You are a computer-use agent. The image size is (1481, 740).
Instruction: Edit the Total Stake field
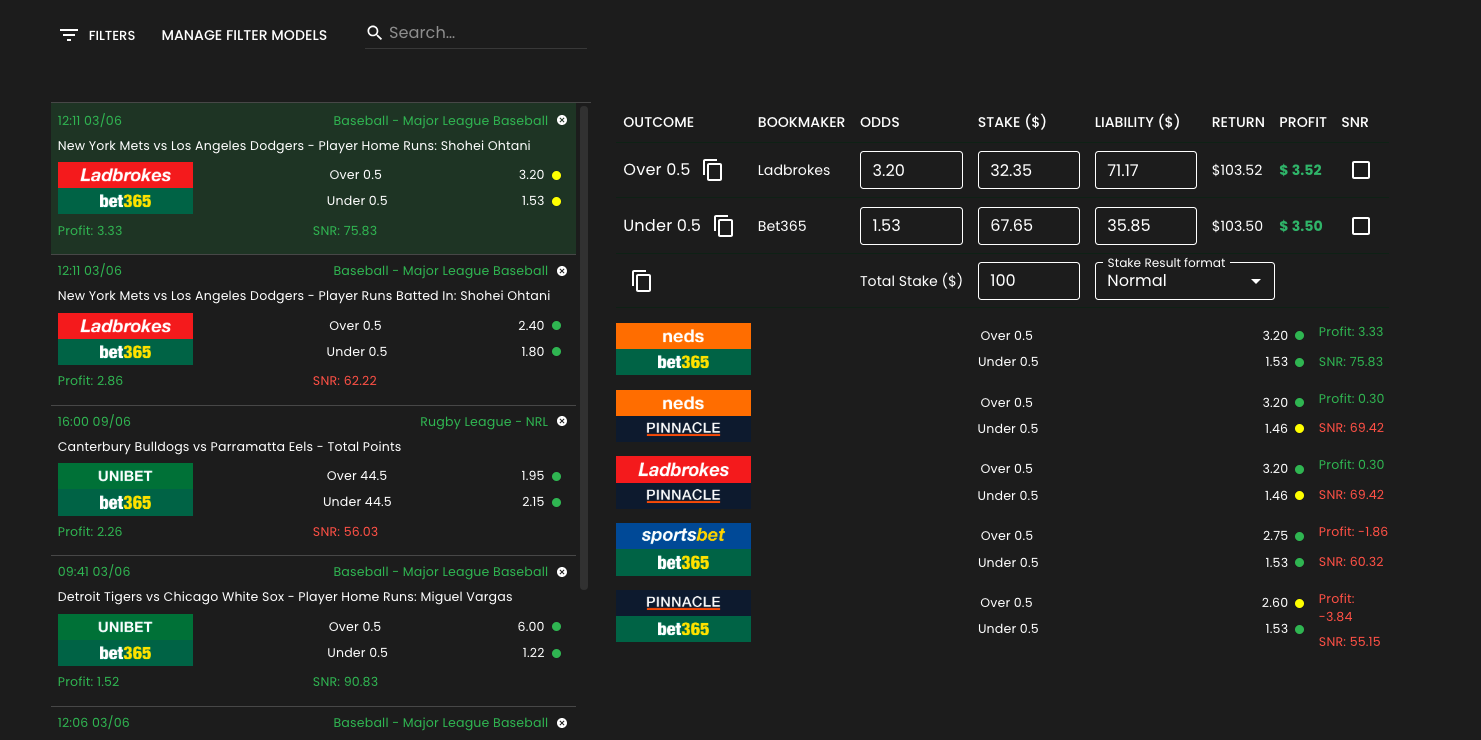(x=1029, y=281)
